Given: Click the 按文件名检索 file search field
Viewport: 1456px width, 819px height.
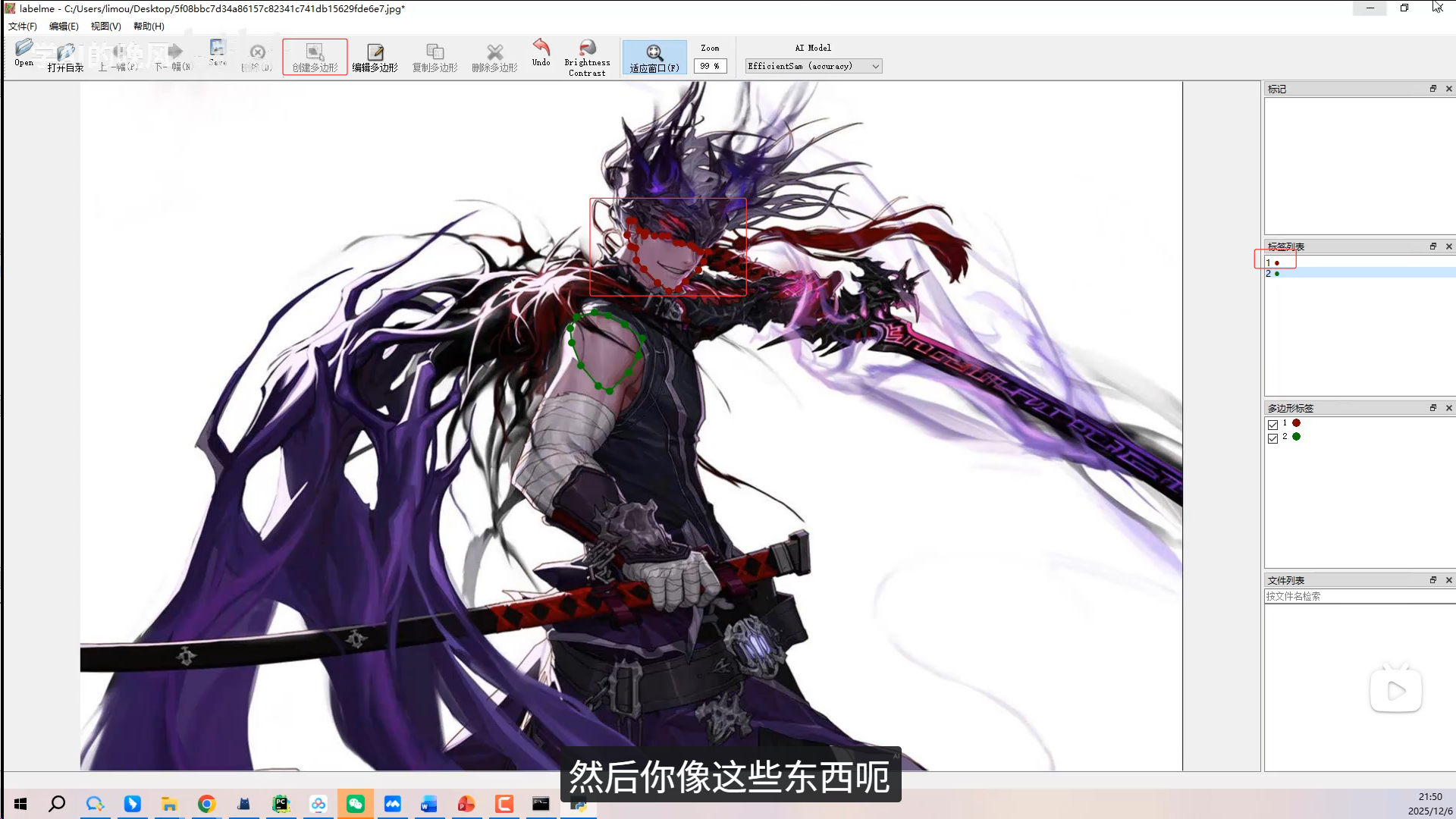Looking at the screenshot, I should [x=1357, y=596].
